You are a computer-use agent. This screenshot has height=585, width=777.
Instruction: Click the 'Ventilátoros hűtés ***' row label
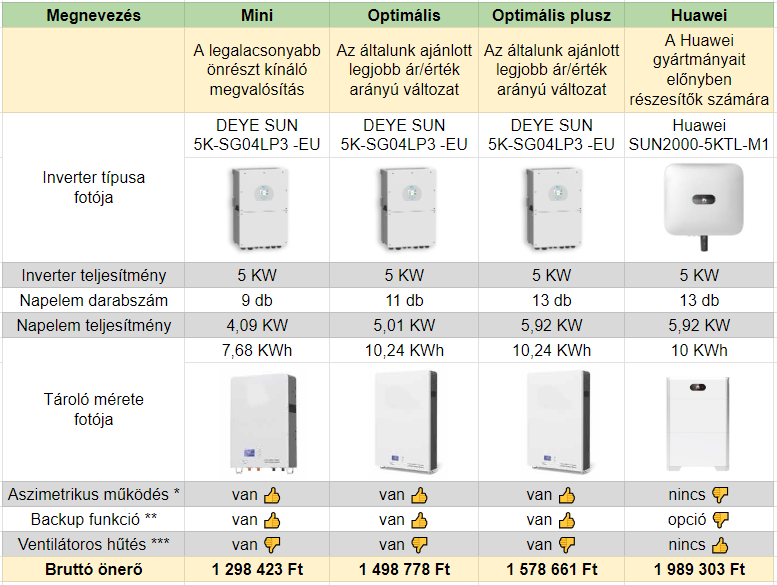94,544
